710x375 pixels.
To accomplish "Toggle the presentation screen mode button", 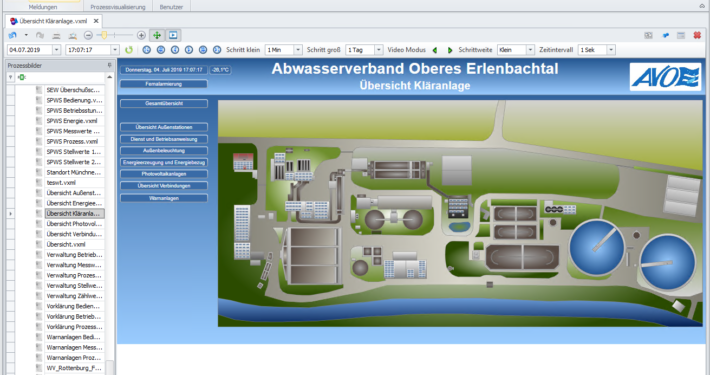I will 173,35.
